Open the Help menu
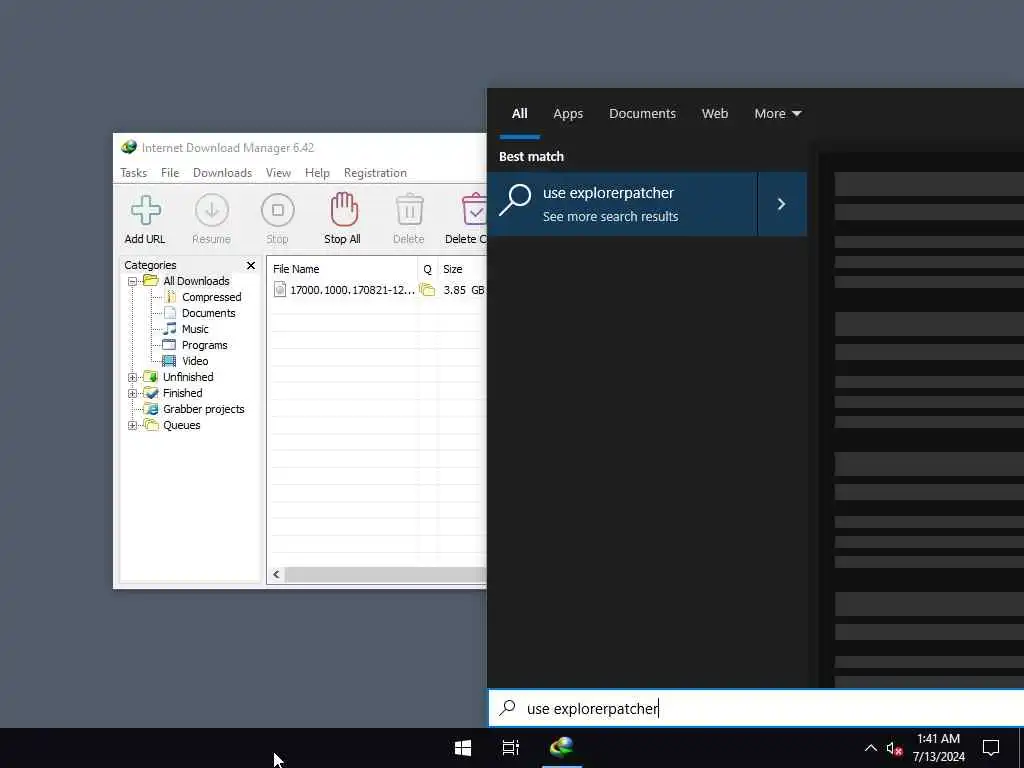The image size is (1024, 768). 317,173
